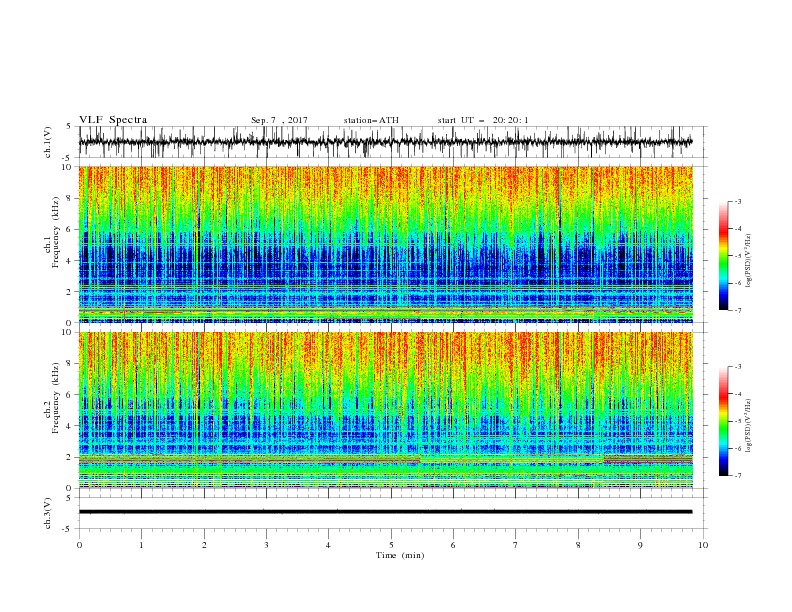Click time axis tick label '5'

[391, 545]
